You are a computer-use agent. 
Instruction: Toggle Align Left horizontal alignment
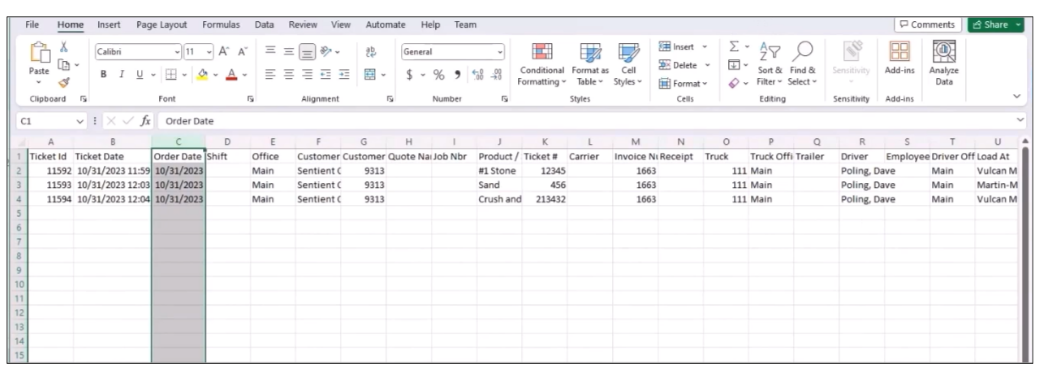270,74
